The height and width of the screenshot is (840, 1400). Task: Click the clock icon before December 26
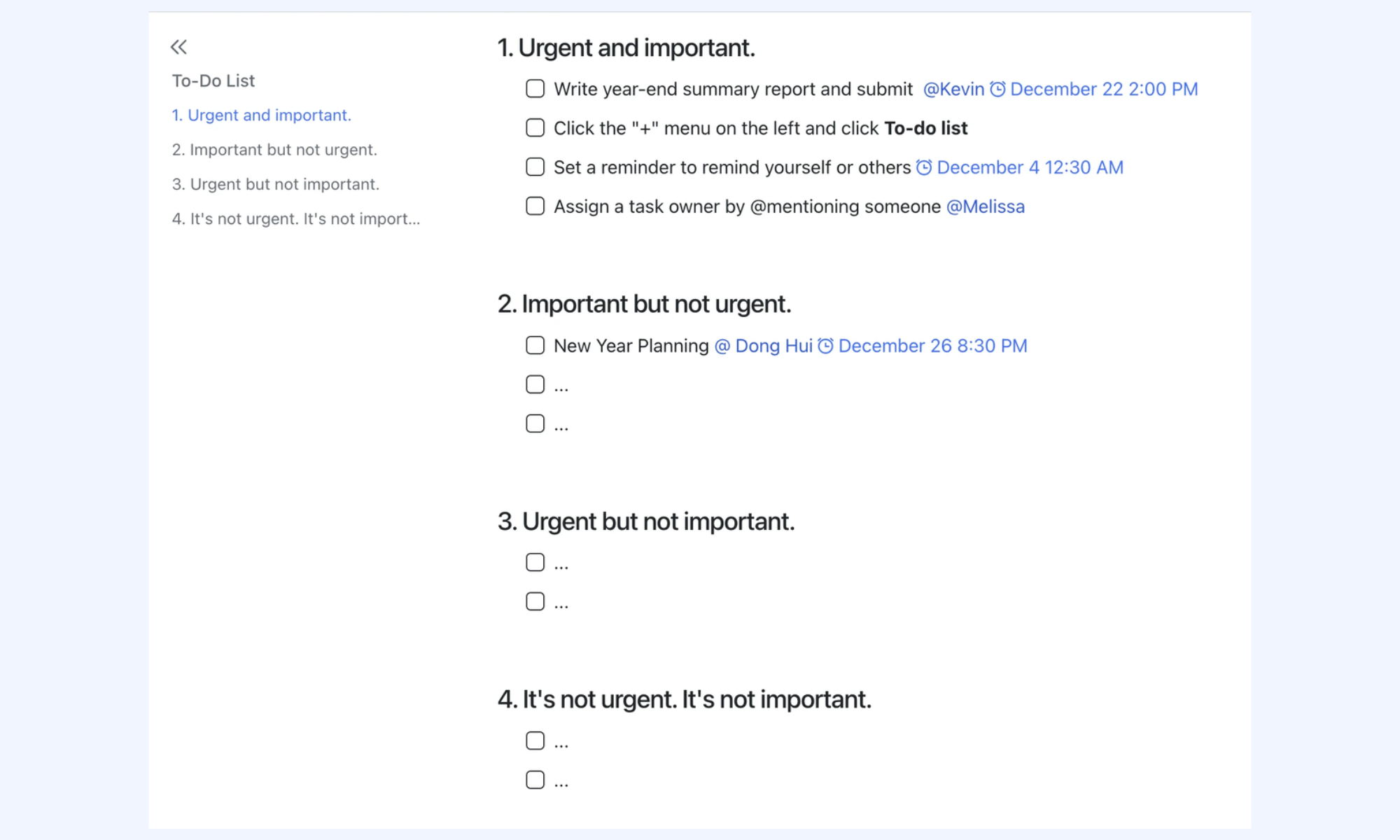[825, 346]
